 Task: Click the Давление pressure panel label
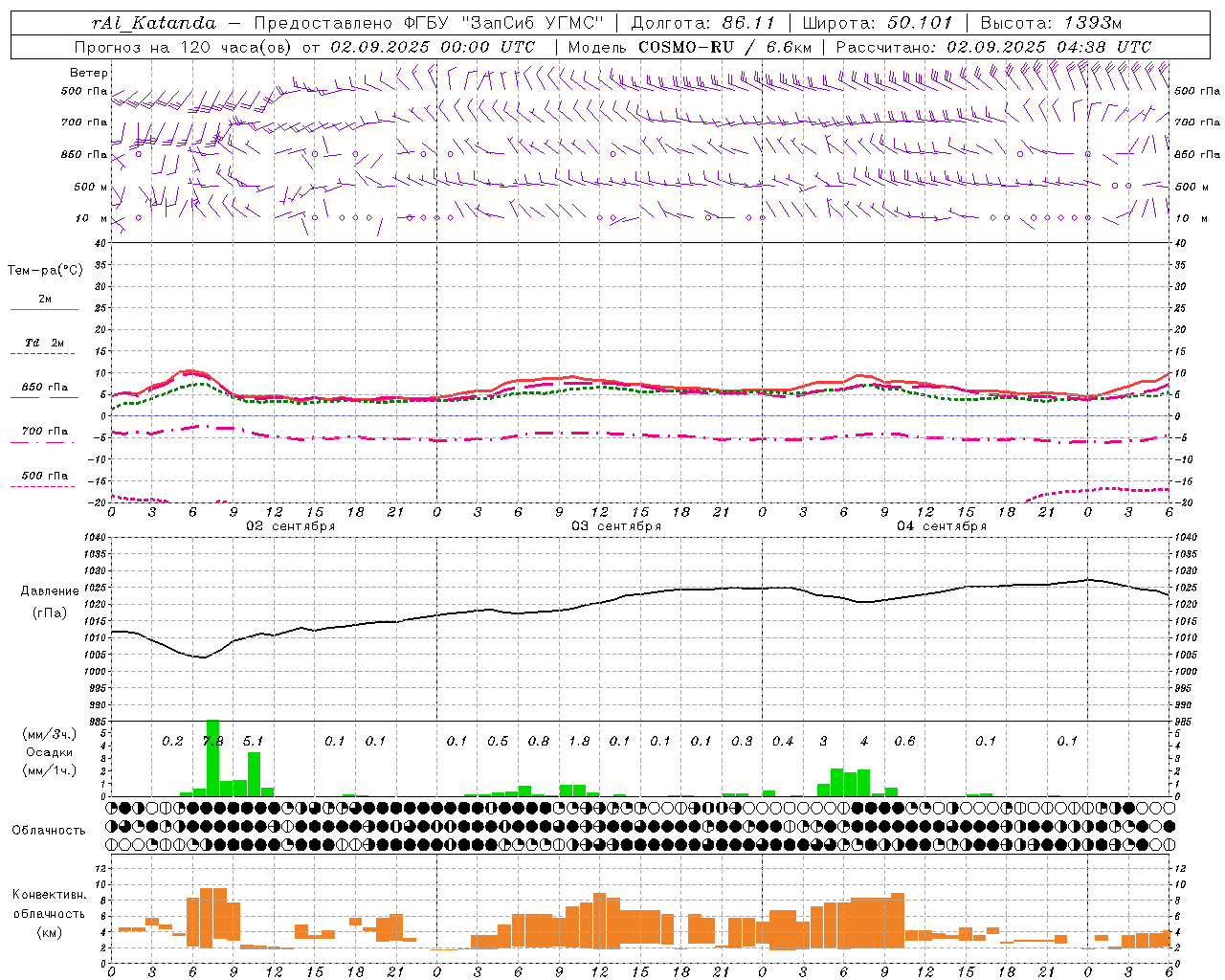(50, 591)
